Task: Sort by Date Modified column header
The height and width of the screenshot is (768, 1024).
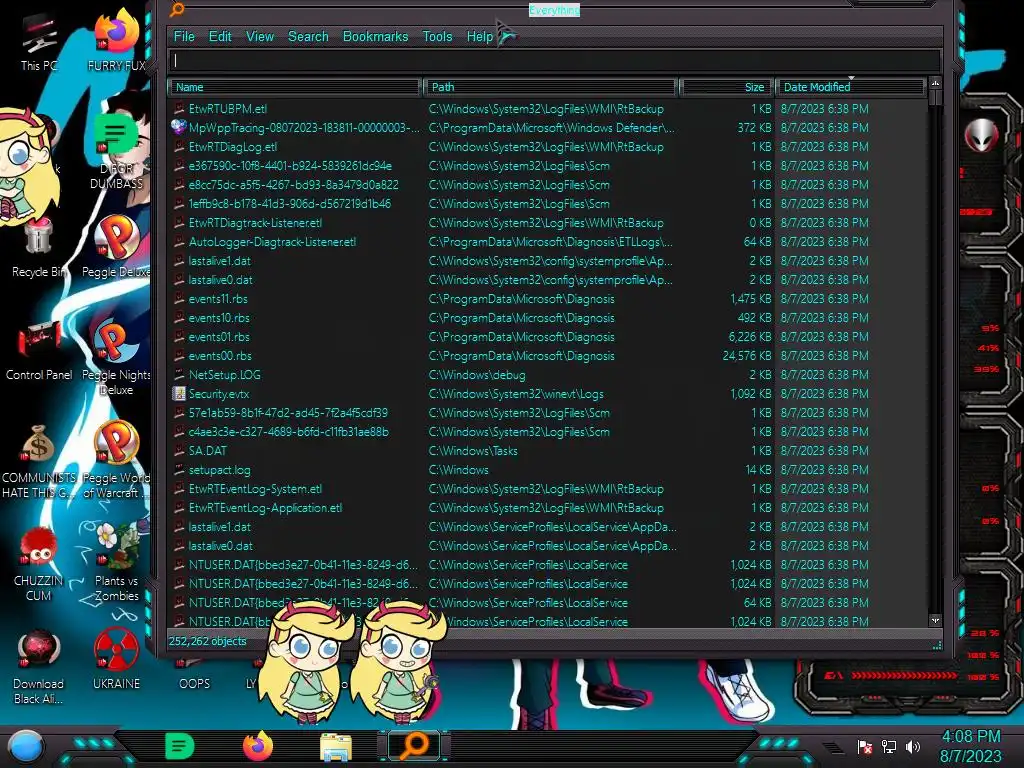Action: click(x=850, y=87)
